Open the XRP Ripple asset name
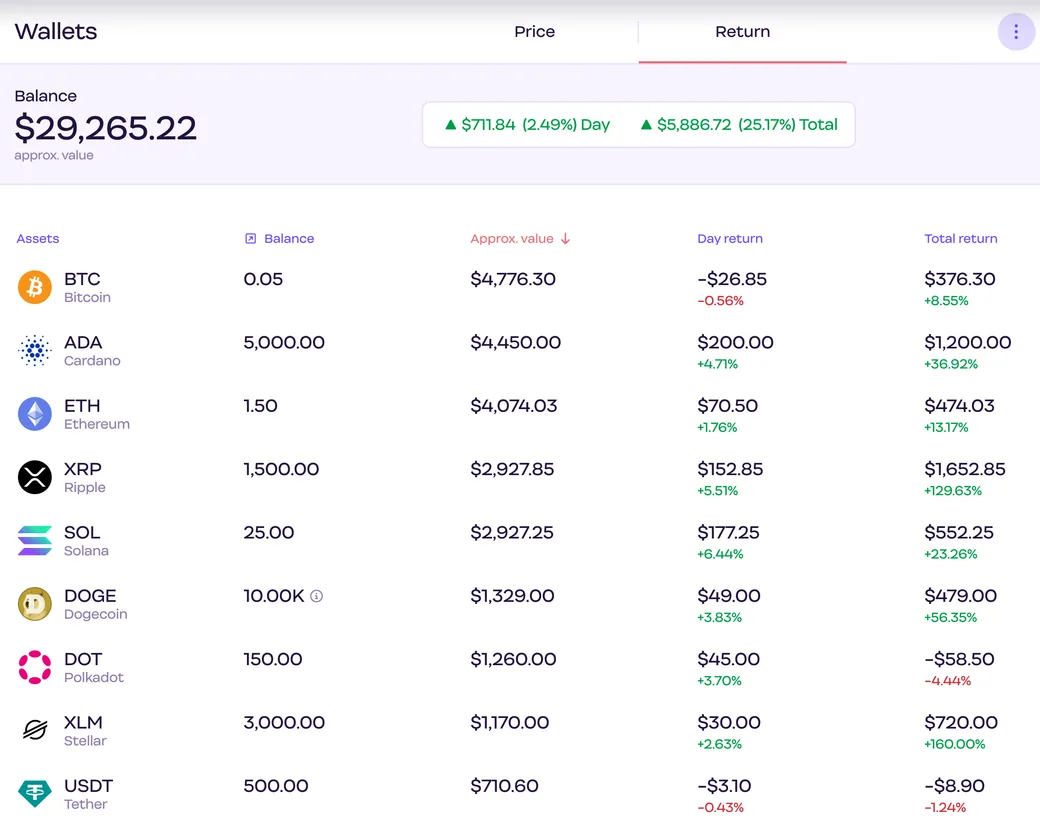 pyautogui.click(x=84, y=477)
